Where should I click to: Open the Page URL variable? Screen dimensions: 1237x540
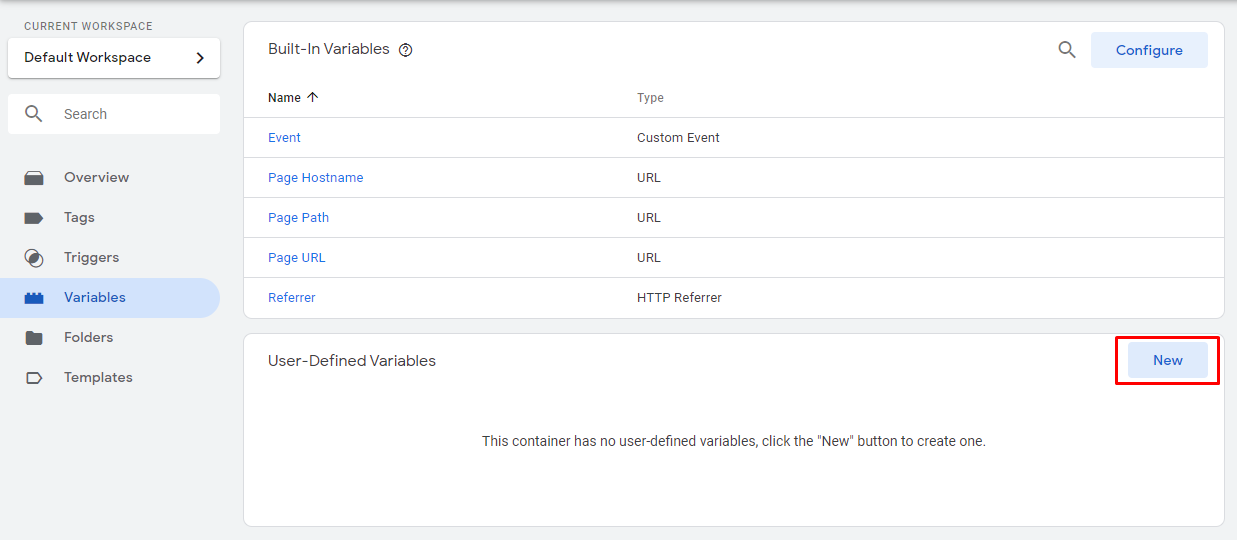coord(297,258)
